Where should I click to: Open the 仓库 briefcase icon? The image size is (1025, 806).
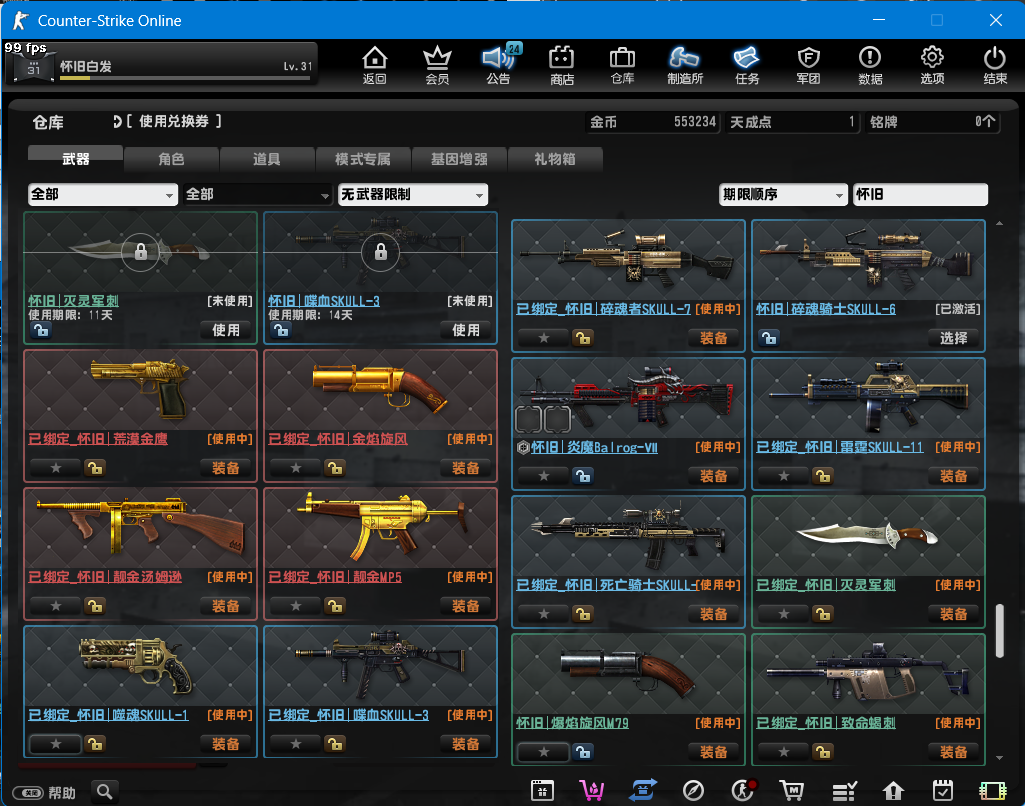coord(622,65)
